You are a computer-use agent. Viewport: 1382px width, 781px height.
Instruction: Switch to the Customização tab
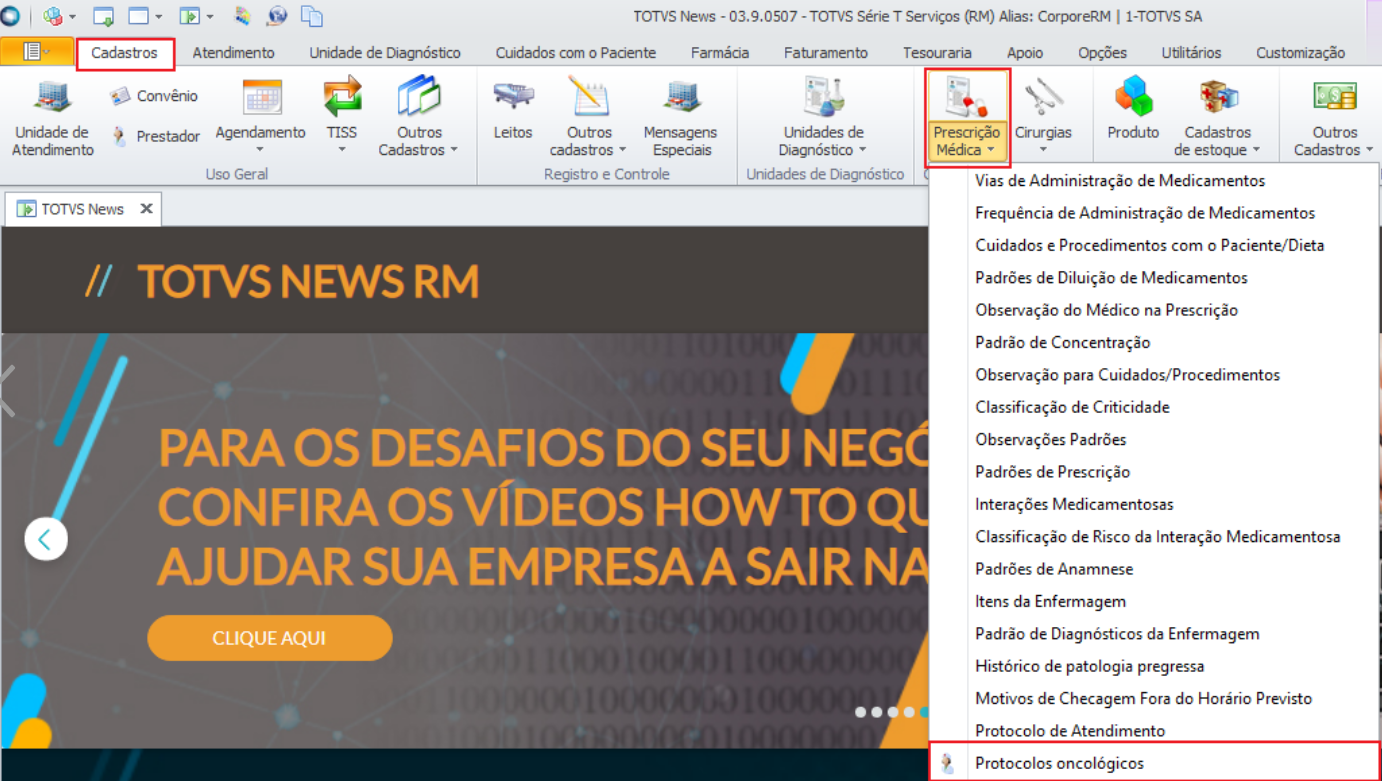[x=1300, y=53]
